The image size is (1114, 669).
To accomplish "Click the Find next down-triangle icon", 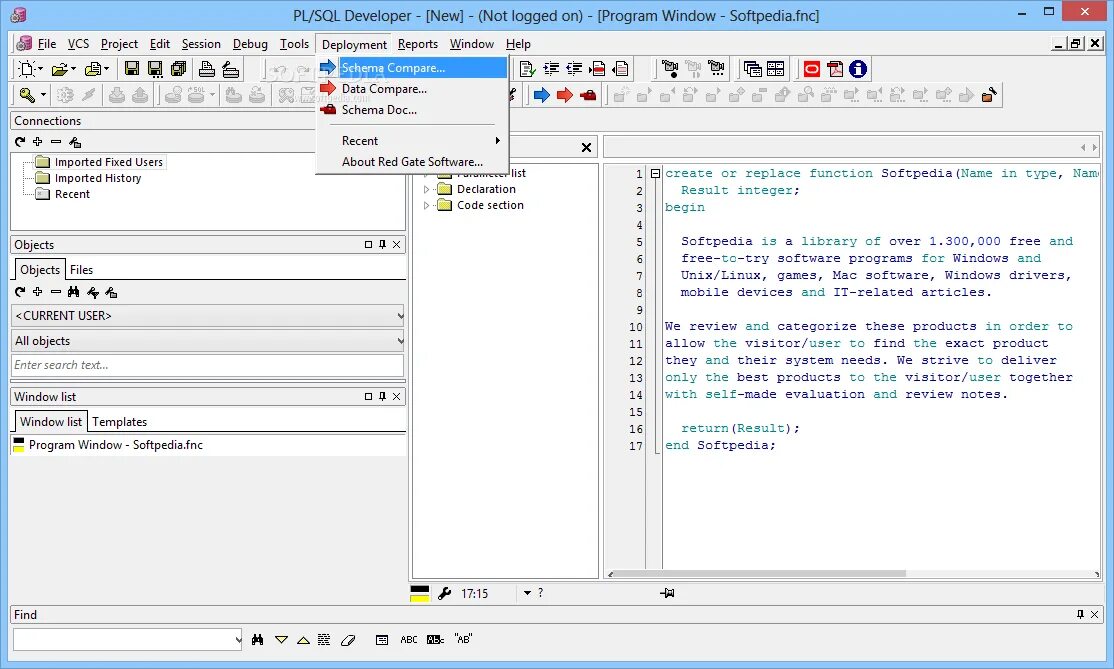I will pyautogui.click(x=281, y=640).
